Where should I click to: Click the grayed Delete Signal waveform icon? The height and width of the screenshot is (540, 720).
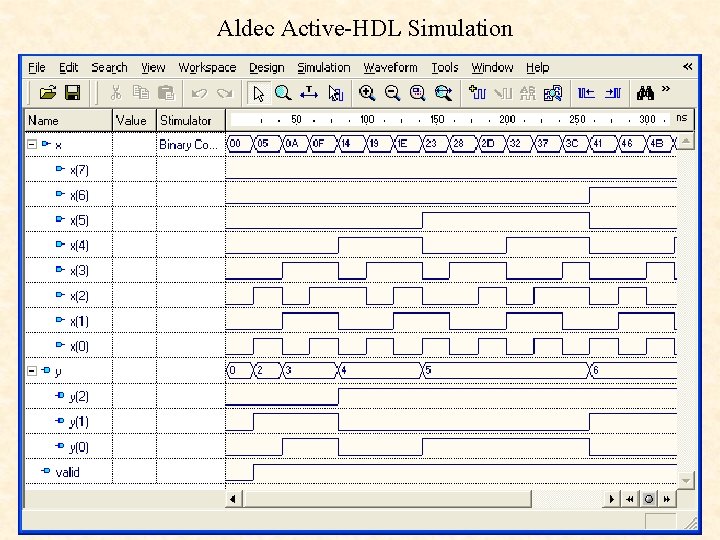coord(503,93)
